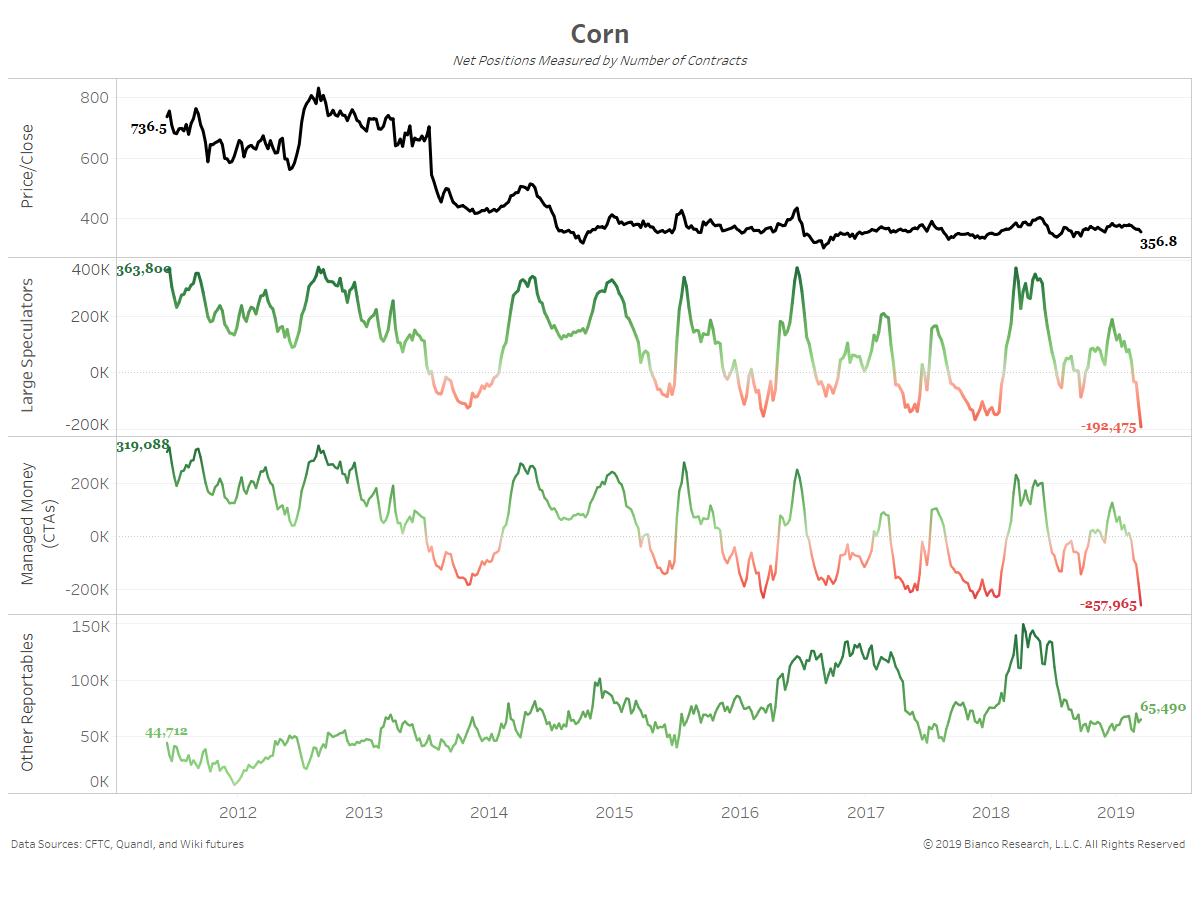This screenshot has height=900, width=1200.
Task: Select the -257,965 Managed Money end label
Action: [1109, 605]
